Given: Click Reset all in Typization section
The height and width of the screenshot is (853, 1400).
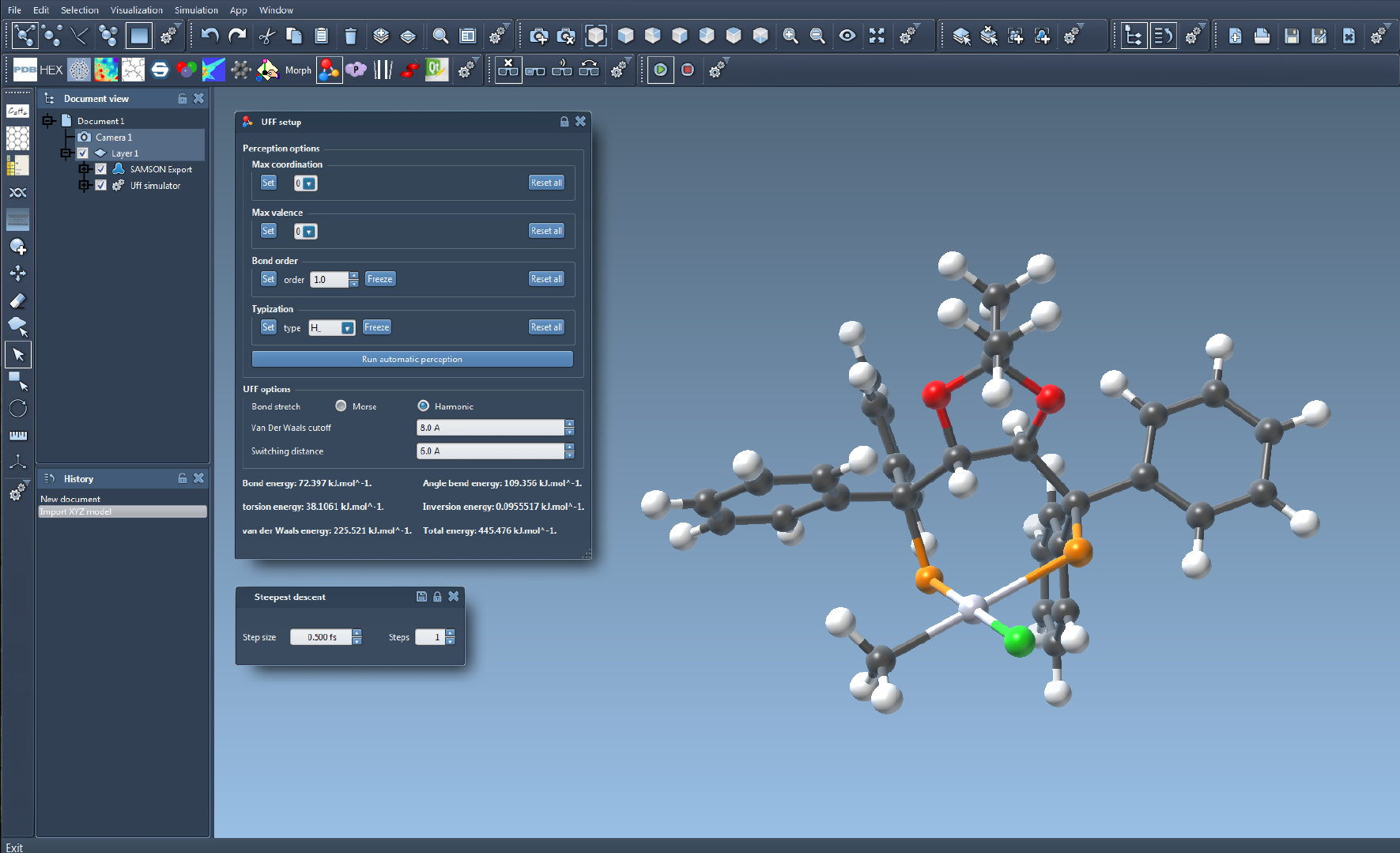Looking at the screenshot, I should click(546, 327).
